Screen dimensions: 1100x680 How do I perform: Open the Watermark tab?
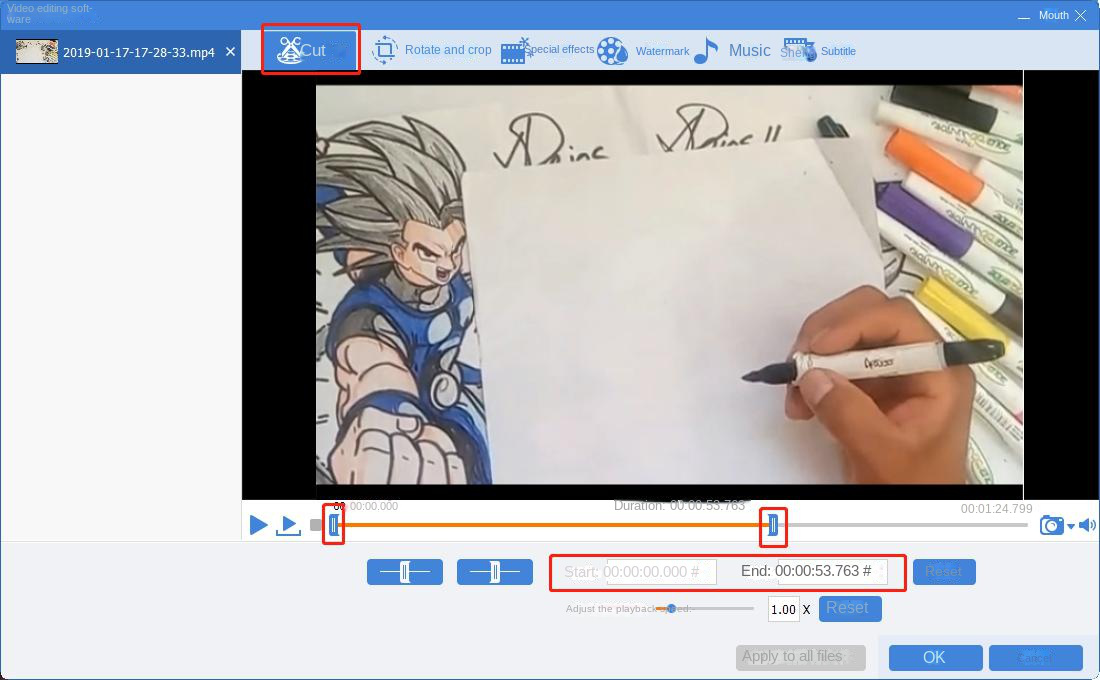point(643,51)
